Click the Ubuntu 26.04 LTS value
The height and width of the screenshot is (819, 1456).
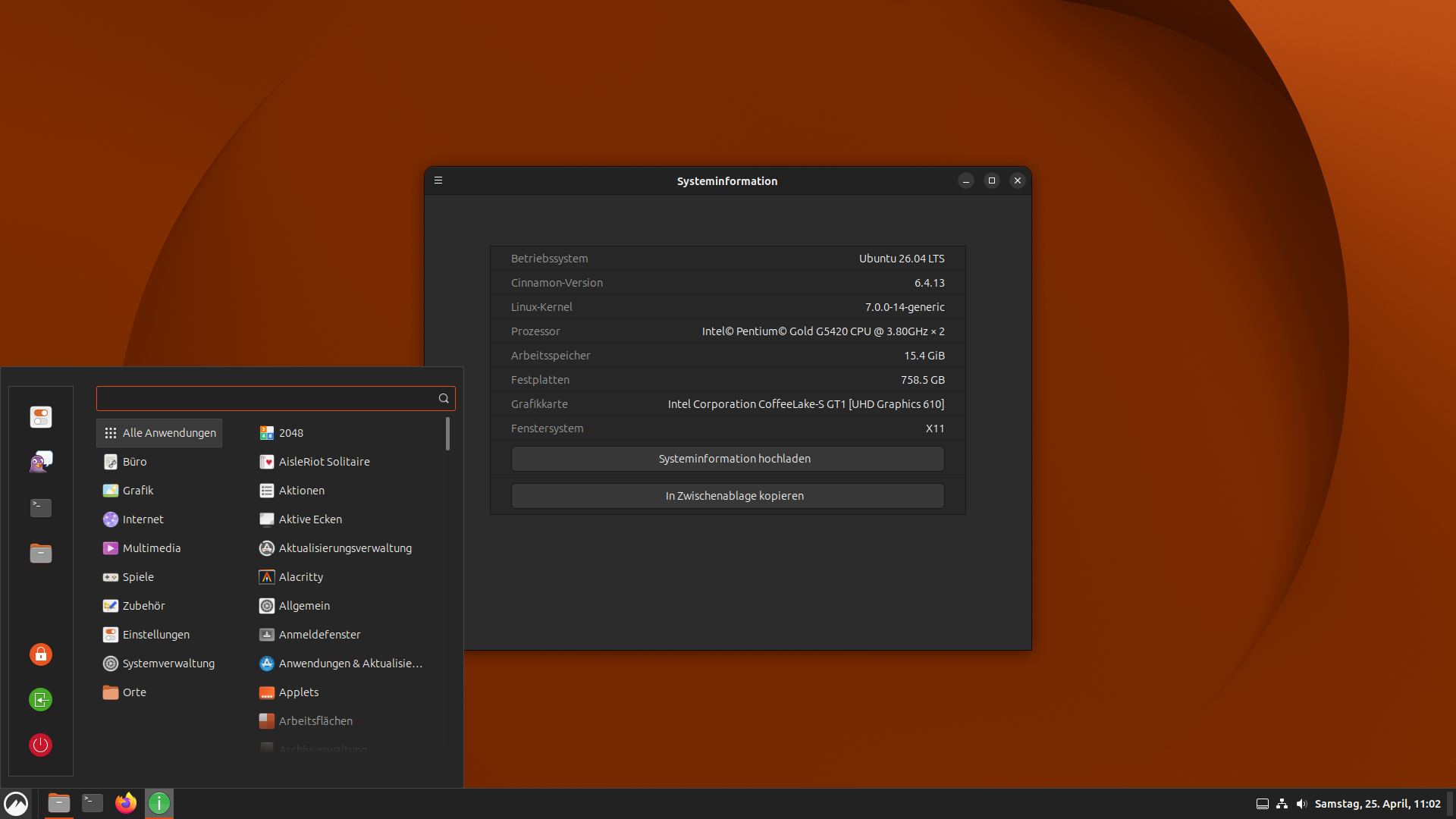point(902,259)
